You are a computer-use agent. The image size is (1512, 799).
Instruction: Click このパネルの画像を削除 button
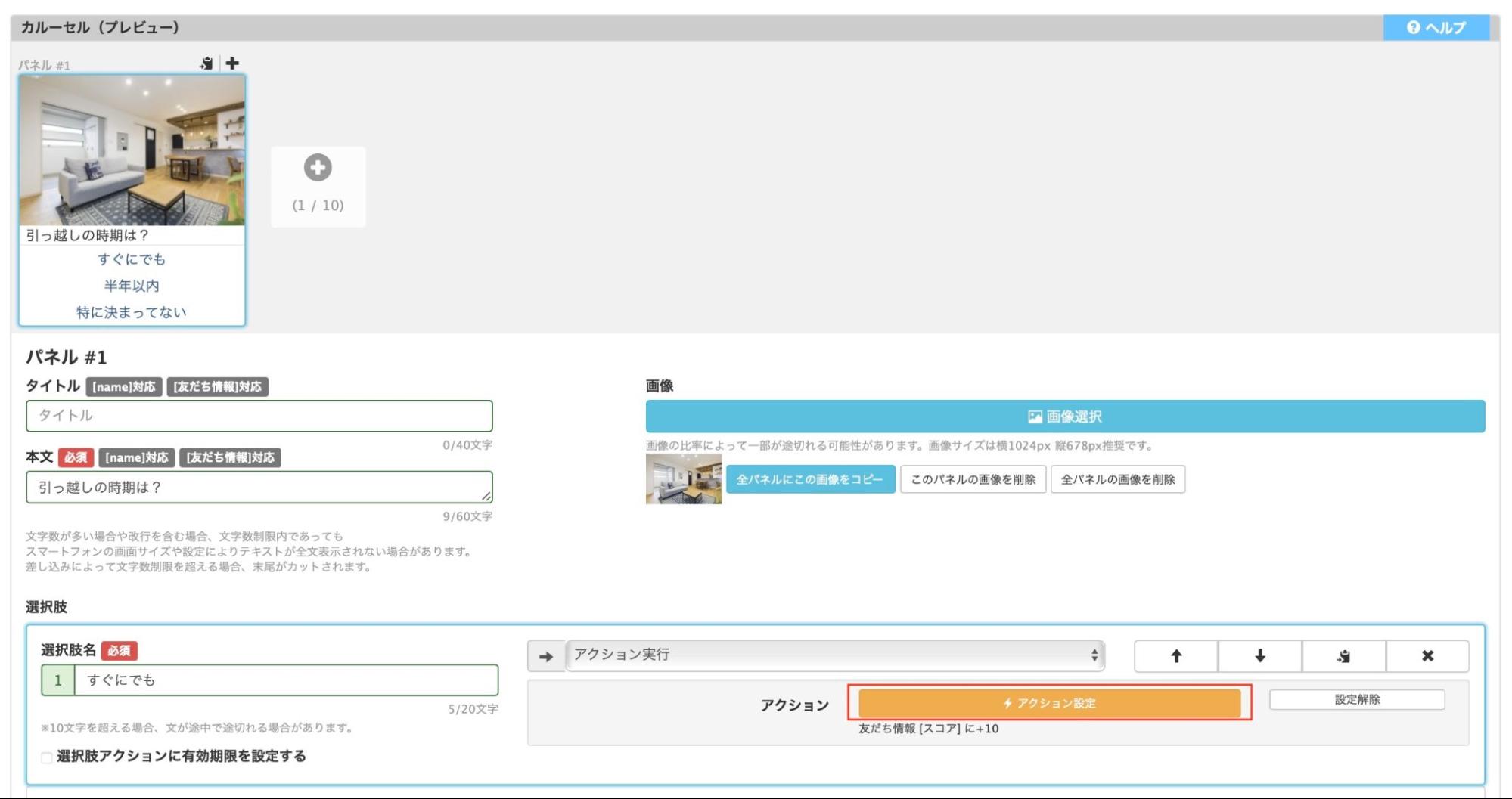[973, 479]
